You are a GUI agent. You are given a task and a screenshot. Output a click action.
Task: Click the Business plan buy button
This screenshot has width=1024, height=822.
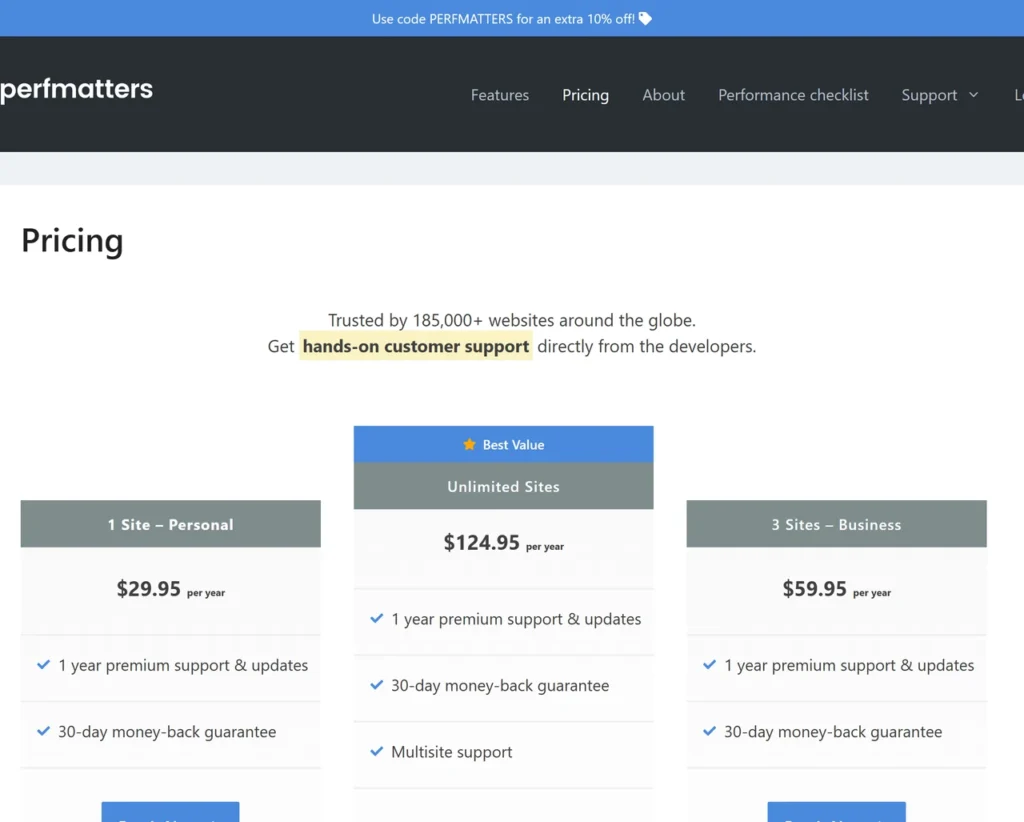click(837, 812)
